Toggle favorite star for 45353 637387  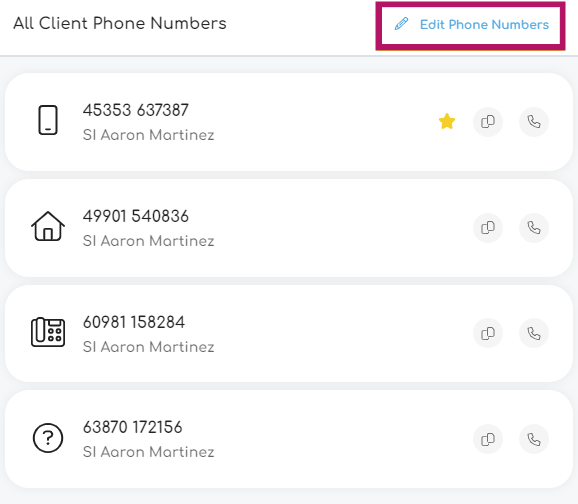click(447, 121)
